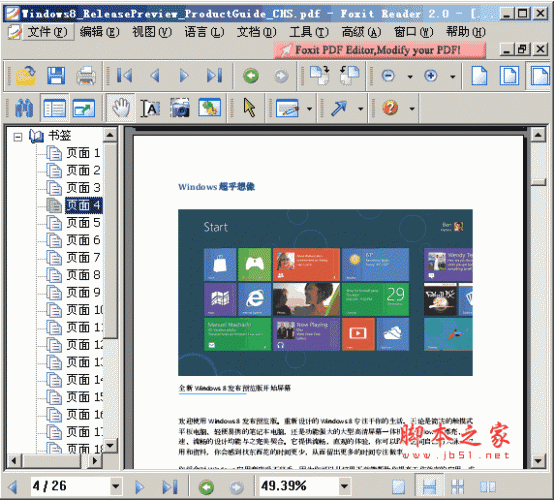Click the document vertical scrollbar thumb

(538, 182)
